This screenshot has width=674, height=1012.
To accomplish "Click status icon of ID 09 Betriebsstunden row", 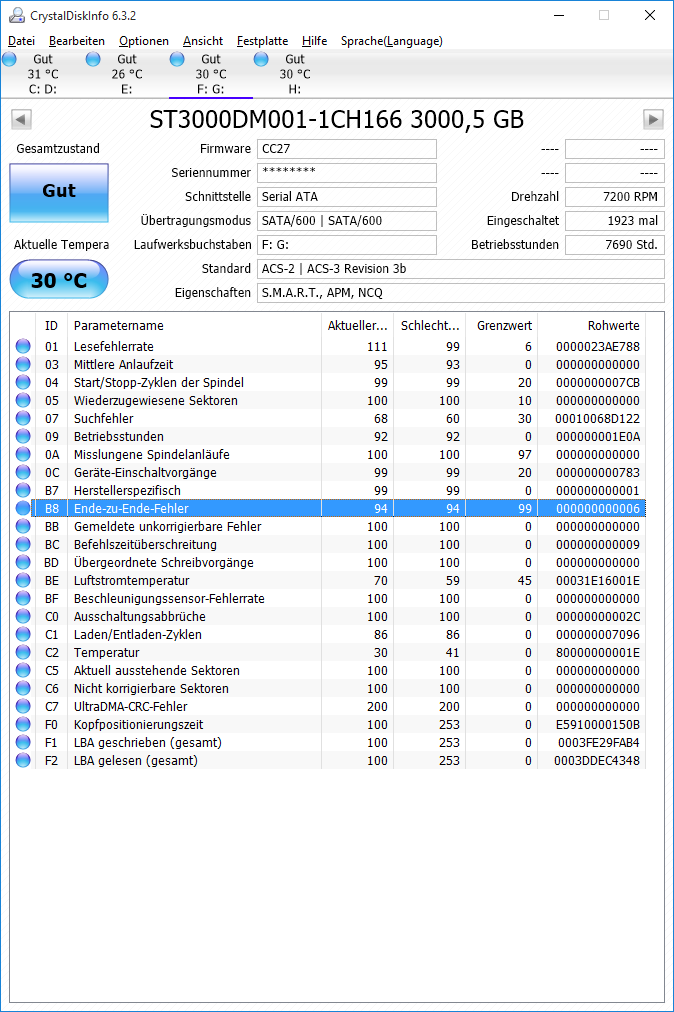I will (x=23, y=436).
